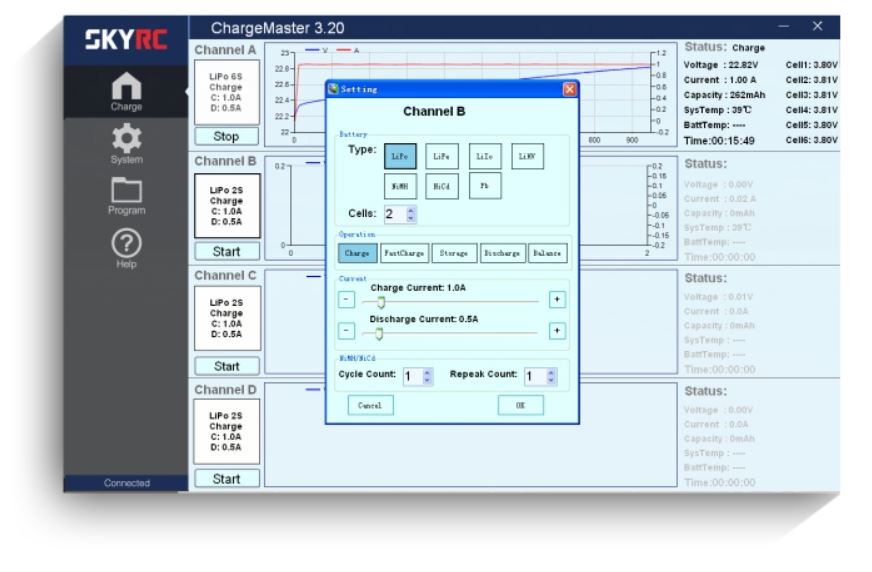Image resolution: width=872 pixels, height=572 pixels.
Task: Start charging on Channel B
Action: click(226, 251)
